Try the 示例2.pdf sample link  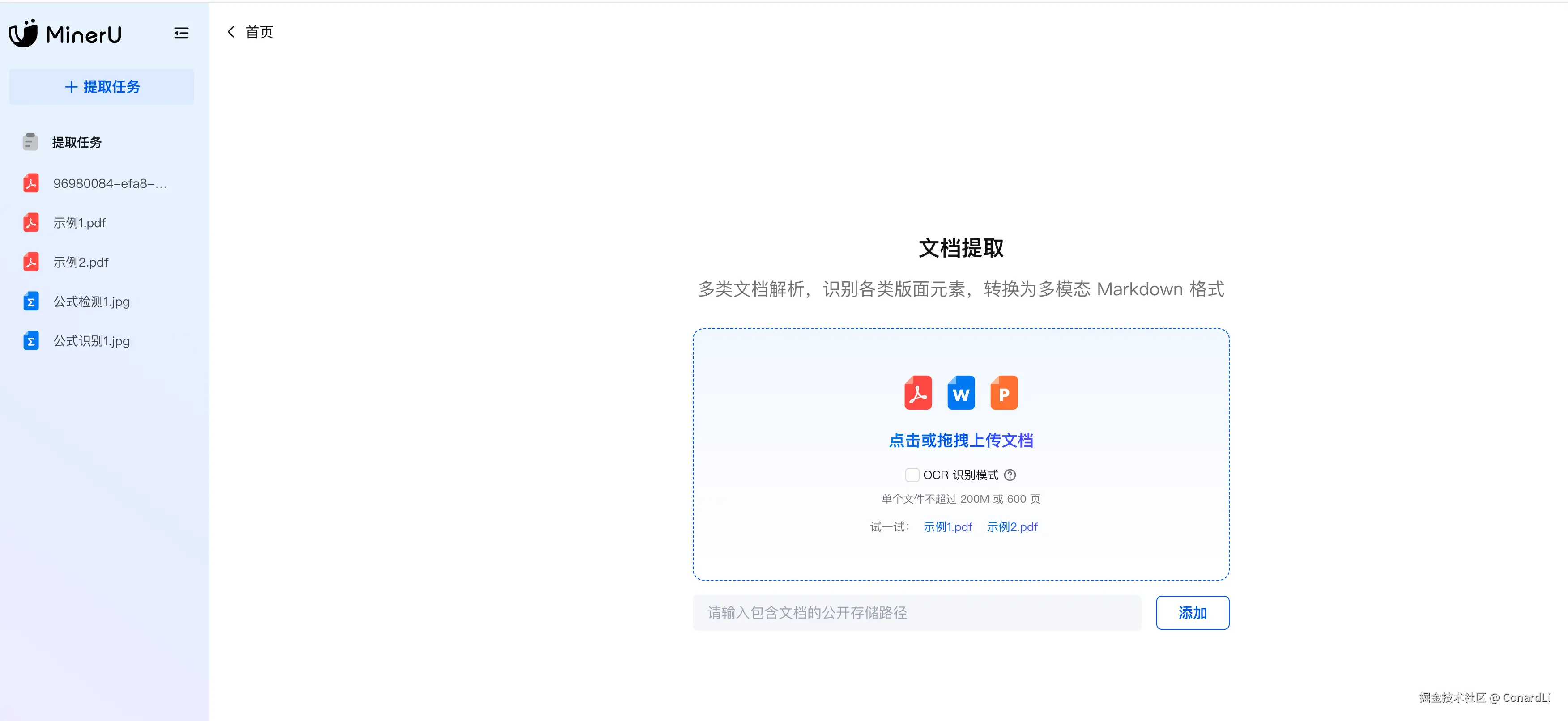pos(1012,527)
